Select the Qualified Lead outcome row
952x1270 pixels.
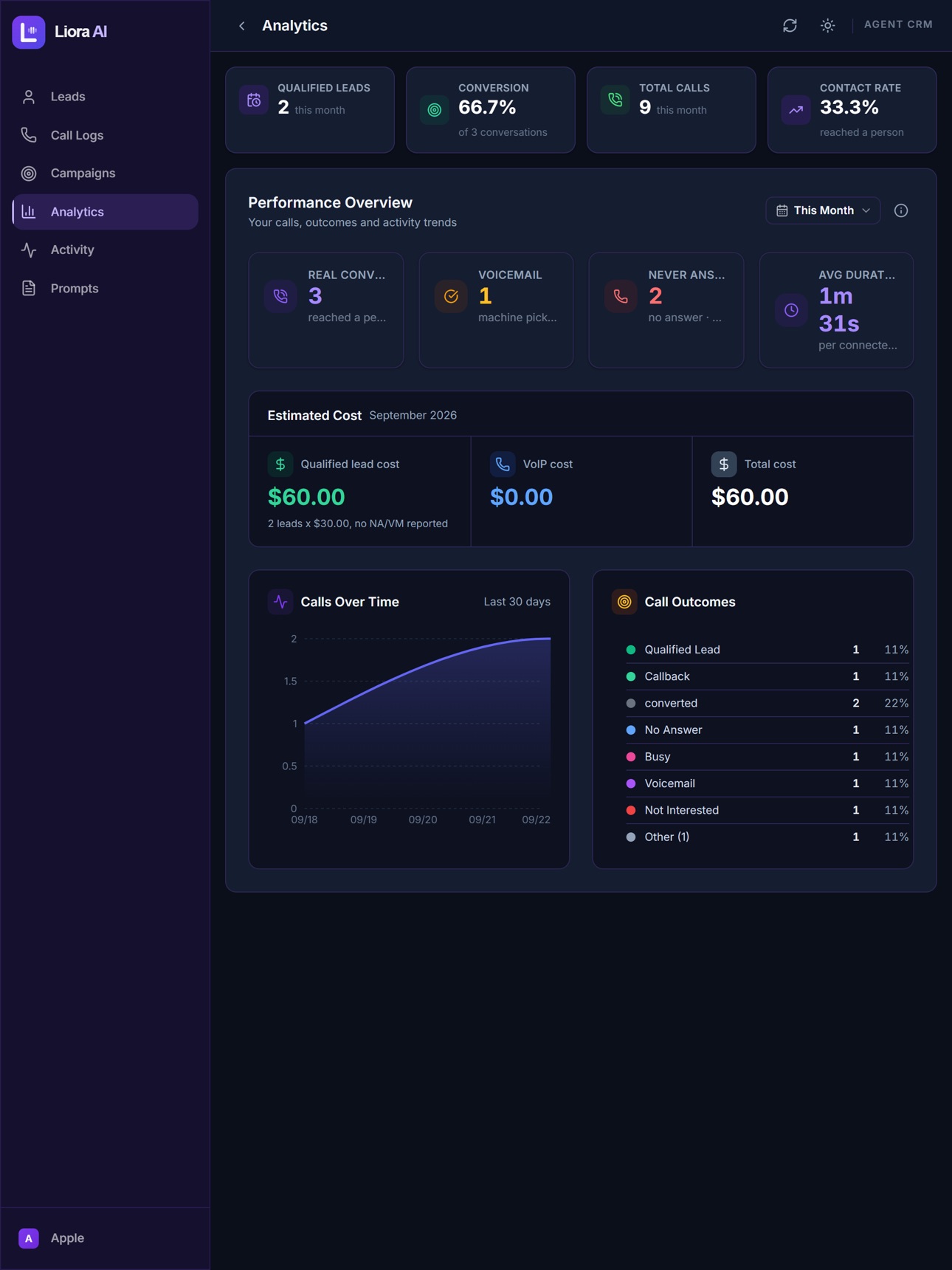coord(768,650)
